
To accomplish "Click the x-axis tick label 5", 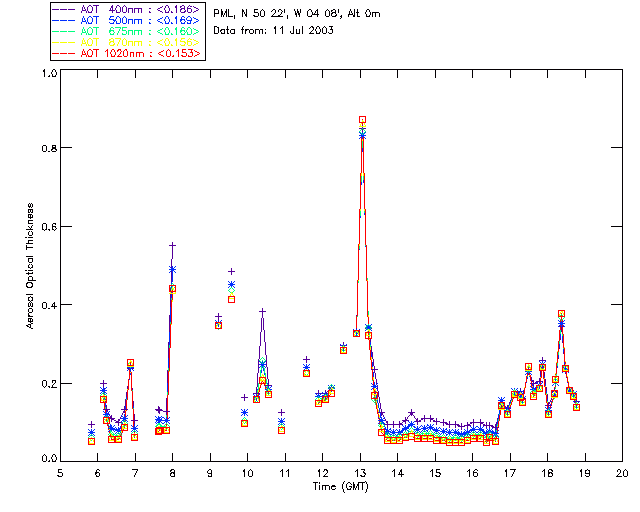I will pyautogui.click(x=60, y=473).
